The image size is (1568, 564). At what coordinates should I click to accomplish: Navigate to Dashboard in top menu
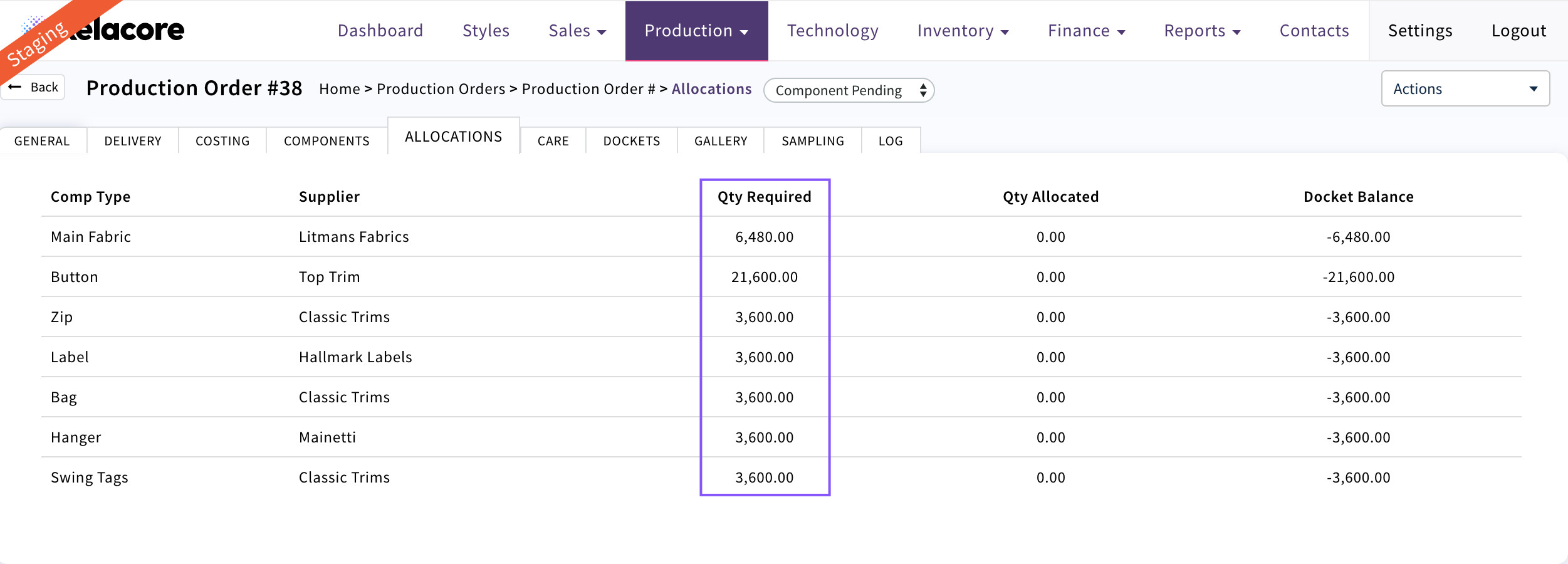tap(380, 31)
